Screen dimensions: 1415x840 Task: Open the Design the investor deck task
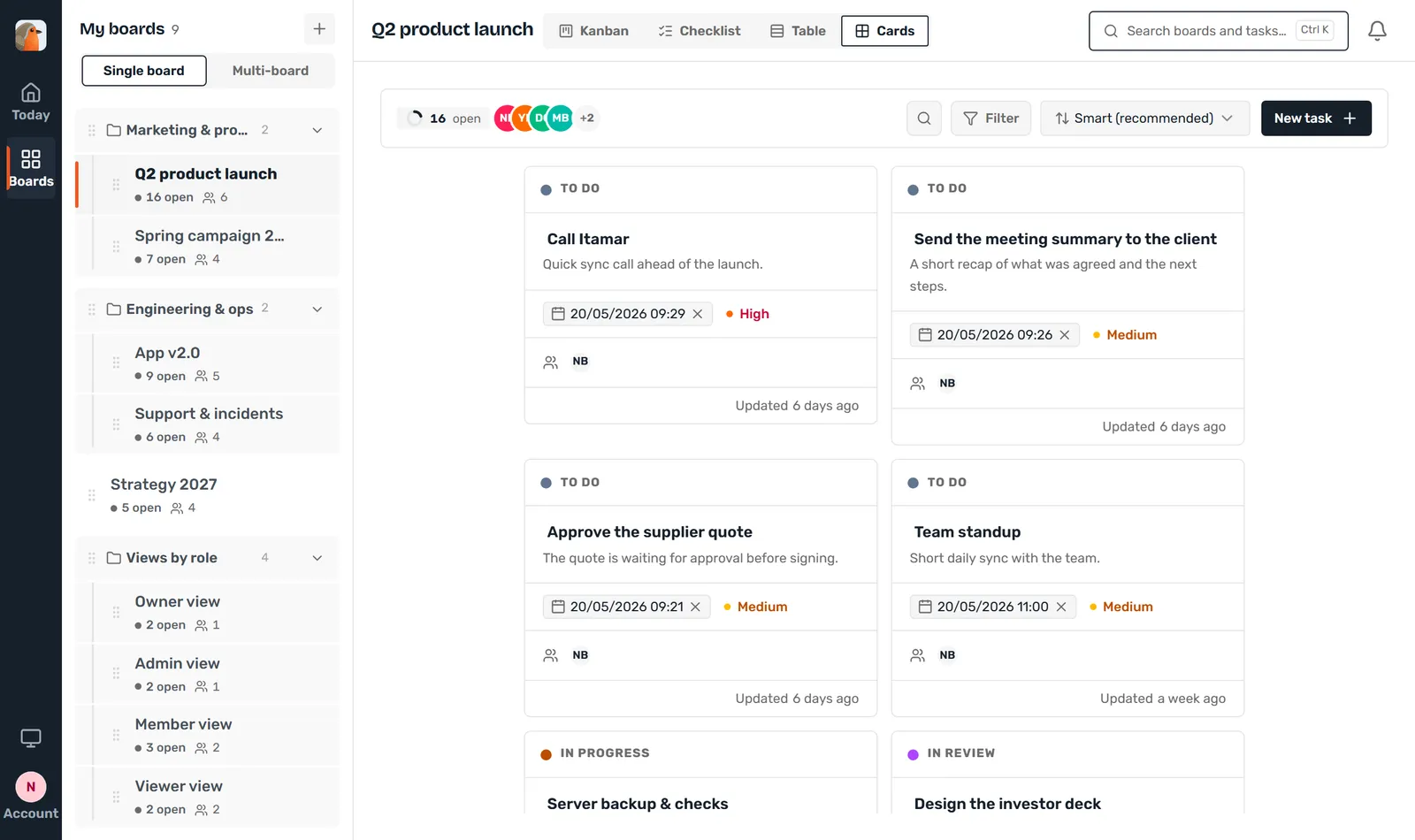coord(1007,804)
